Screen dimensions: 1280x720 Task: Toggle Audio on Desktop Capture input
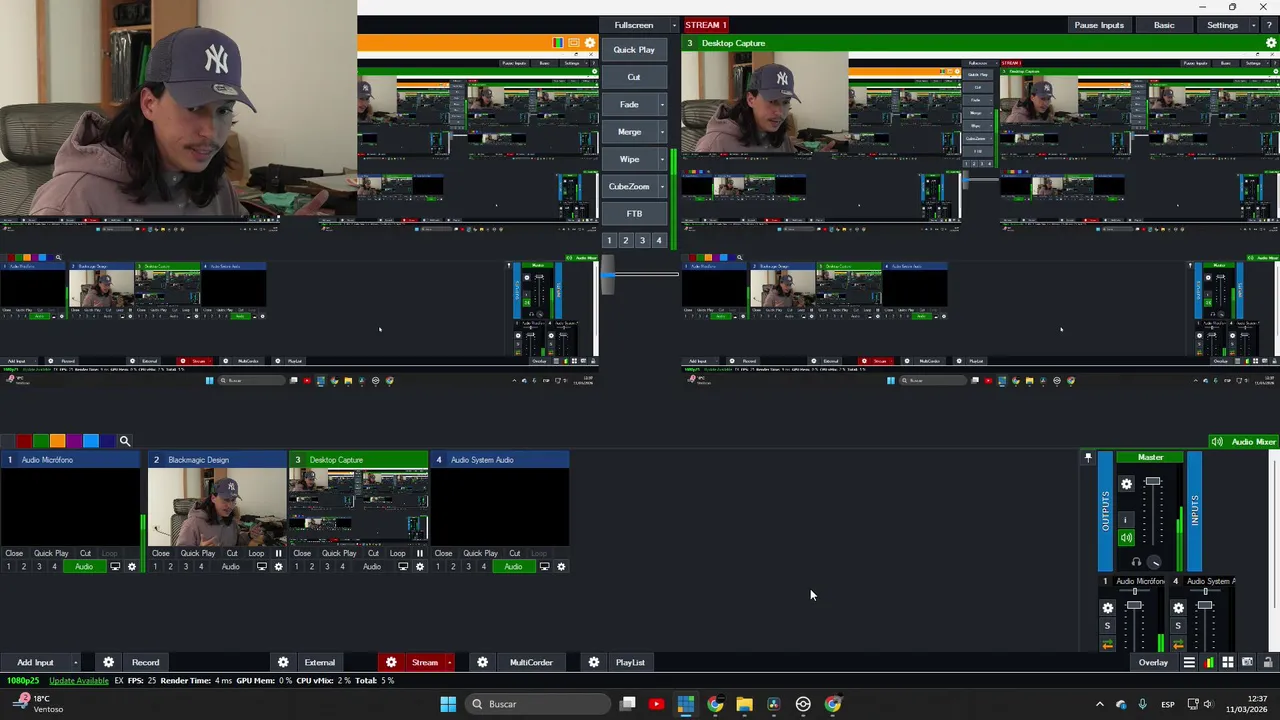(x=371, y=567)
